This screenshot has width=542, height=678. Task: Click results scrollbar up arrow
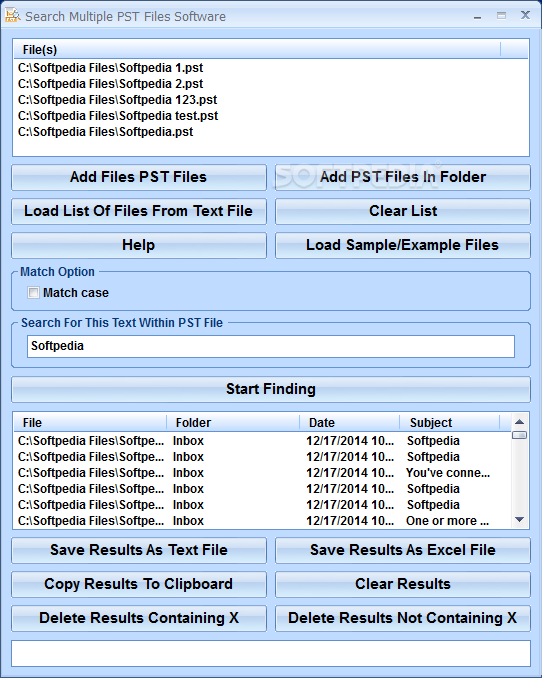click(520, 422)
